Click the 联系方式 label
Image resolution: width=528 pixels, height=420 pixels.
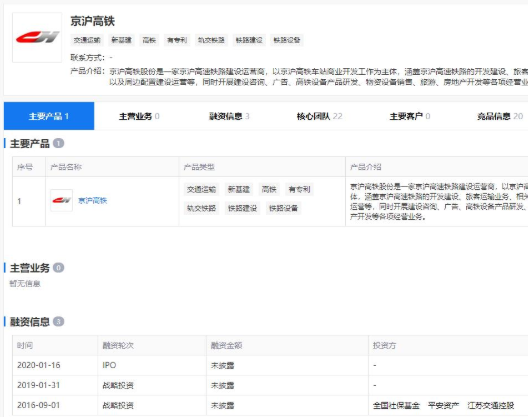pos(88,58)
